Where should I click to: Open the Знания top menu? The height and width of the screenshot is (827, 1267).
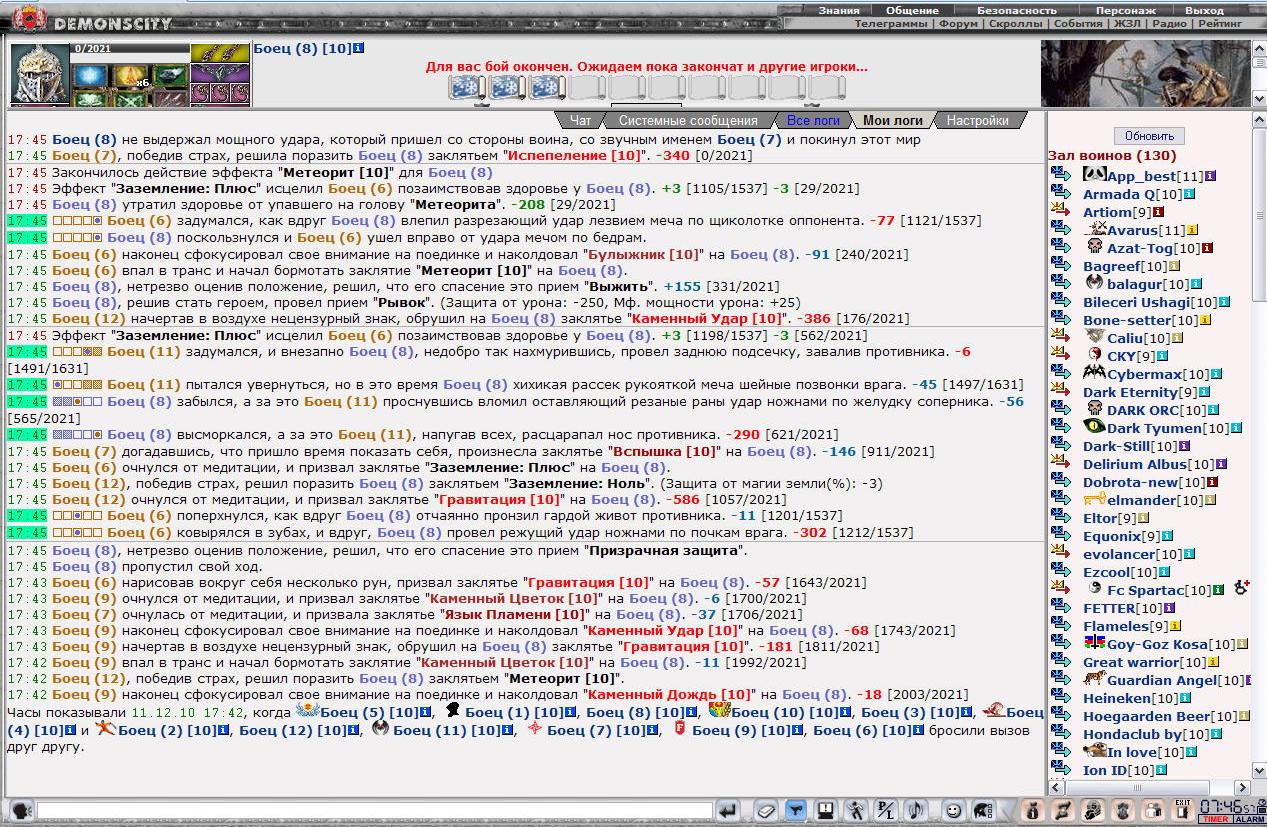pos(838,10)
